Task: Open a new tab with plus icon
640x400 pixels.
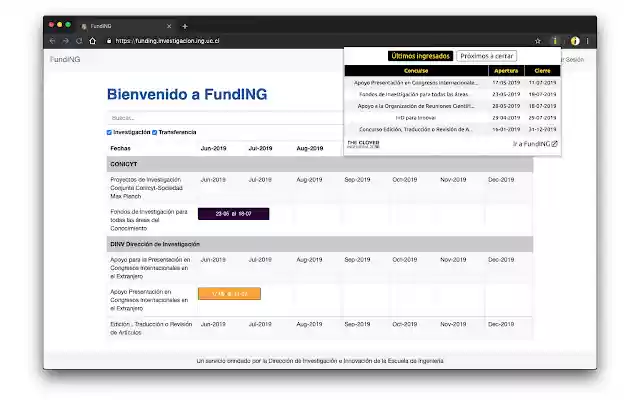Action: (x=185, y=26)
